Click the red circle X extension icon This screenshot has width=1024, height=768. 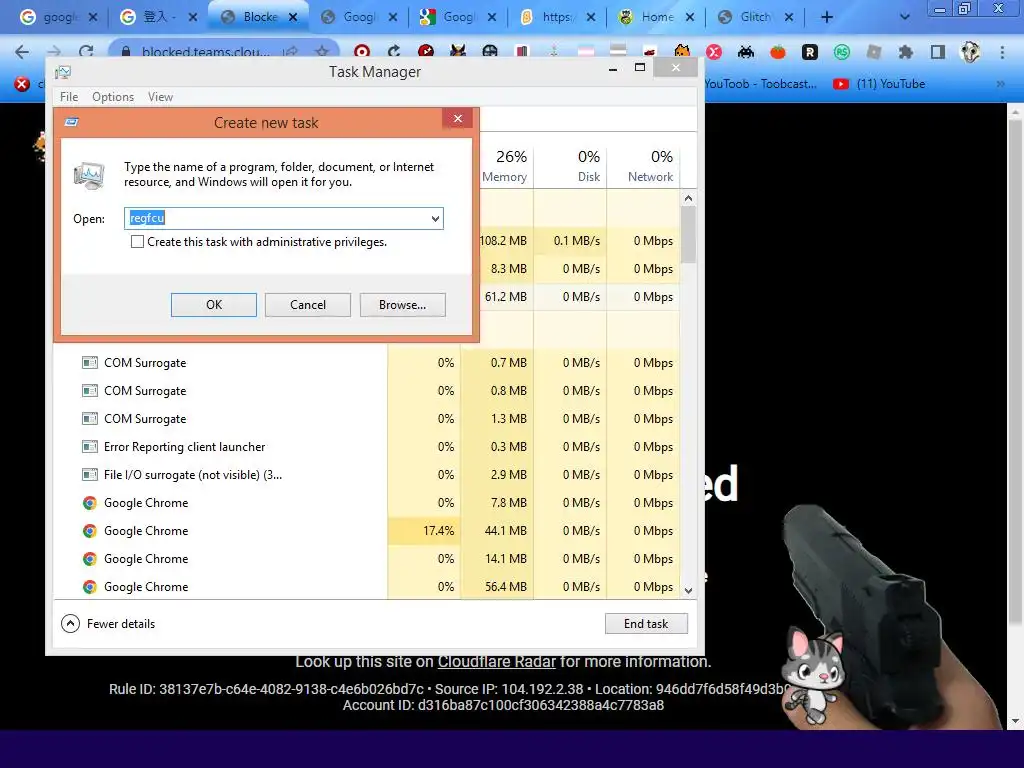click(714, 52)
